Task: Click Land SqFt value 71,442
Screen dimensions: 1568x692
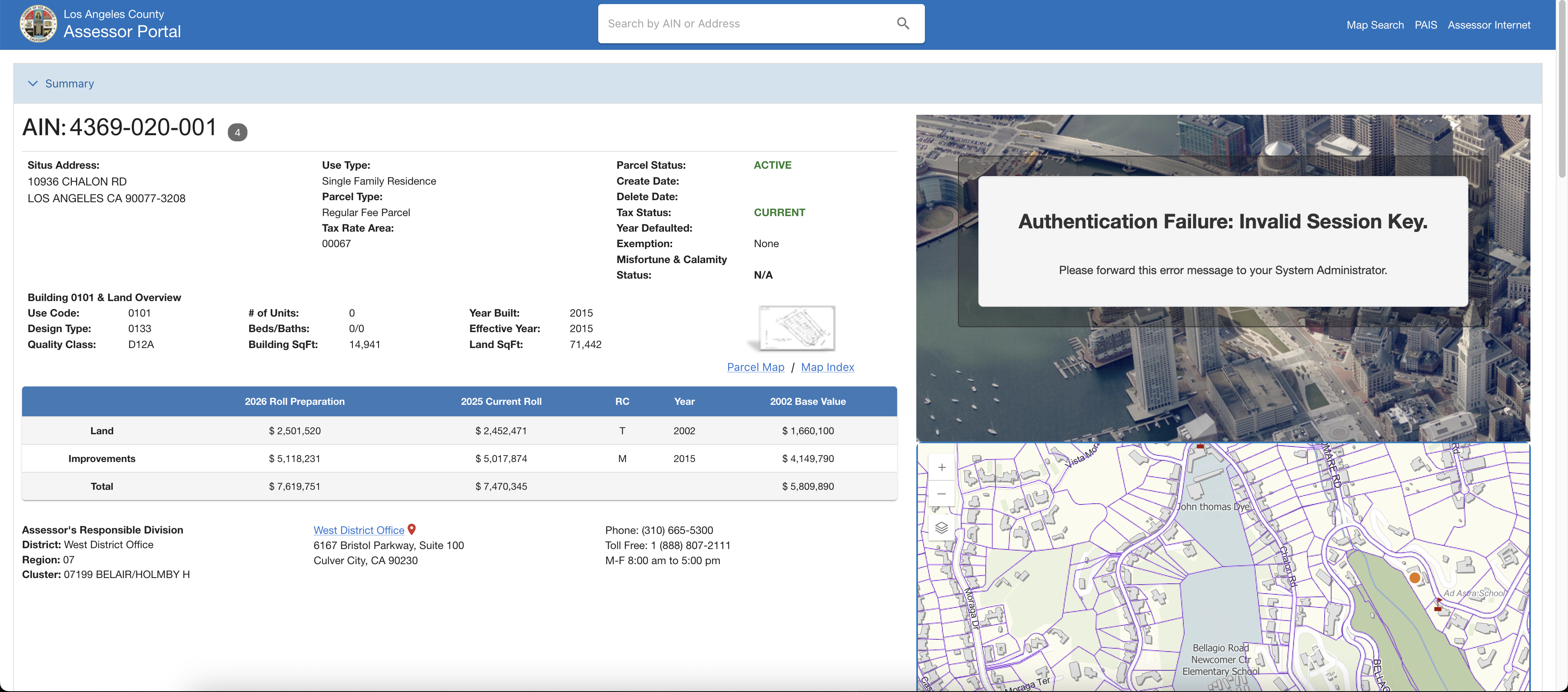Action: coord(586,344)
